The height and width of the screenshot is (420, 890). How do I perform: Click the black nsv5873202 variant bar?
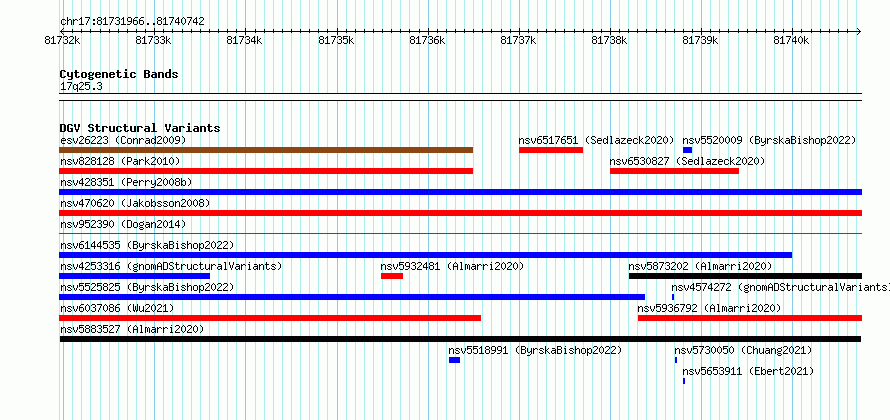tap(745, 276)
